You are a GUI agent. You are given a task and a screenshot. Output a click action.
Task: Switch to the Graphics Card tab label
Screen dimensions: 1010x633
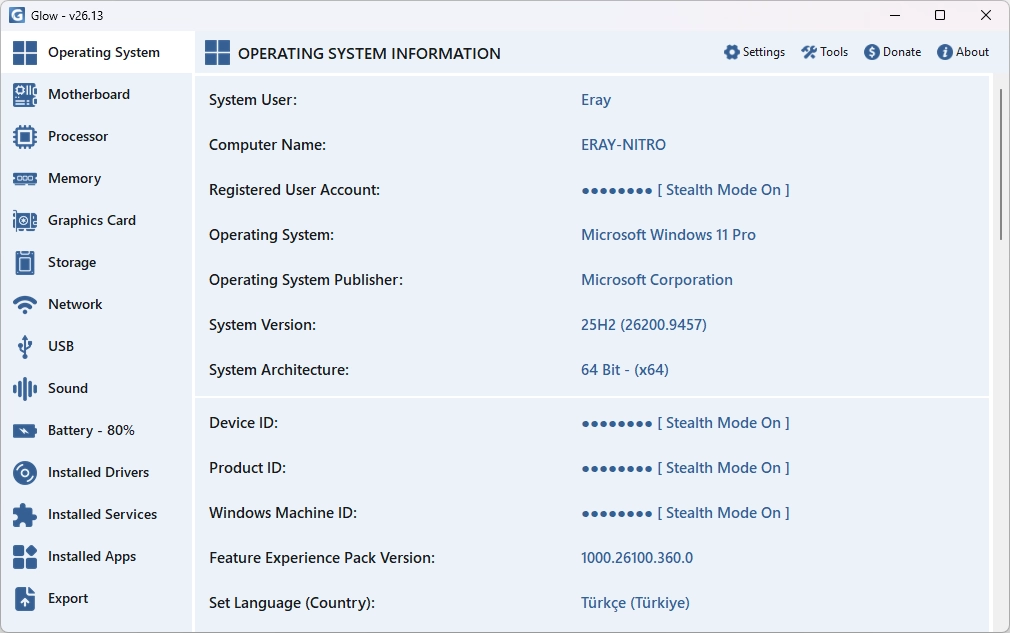[x=92, y=220]
